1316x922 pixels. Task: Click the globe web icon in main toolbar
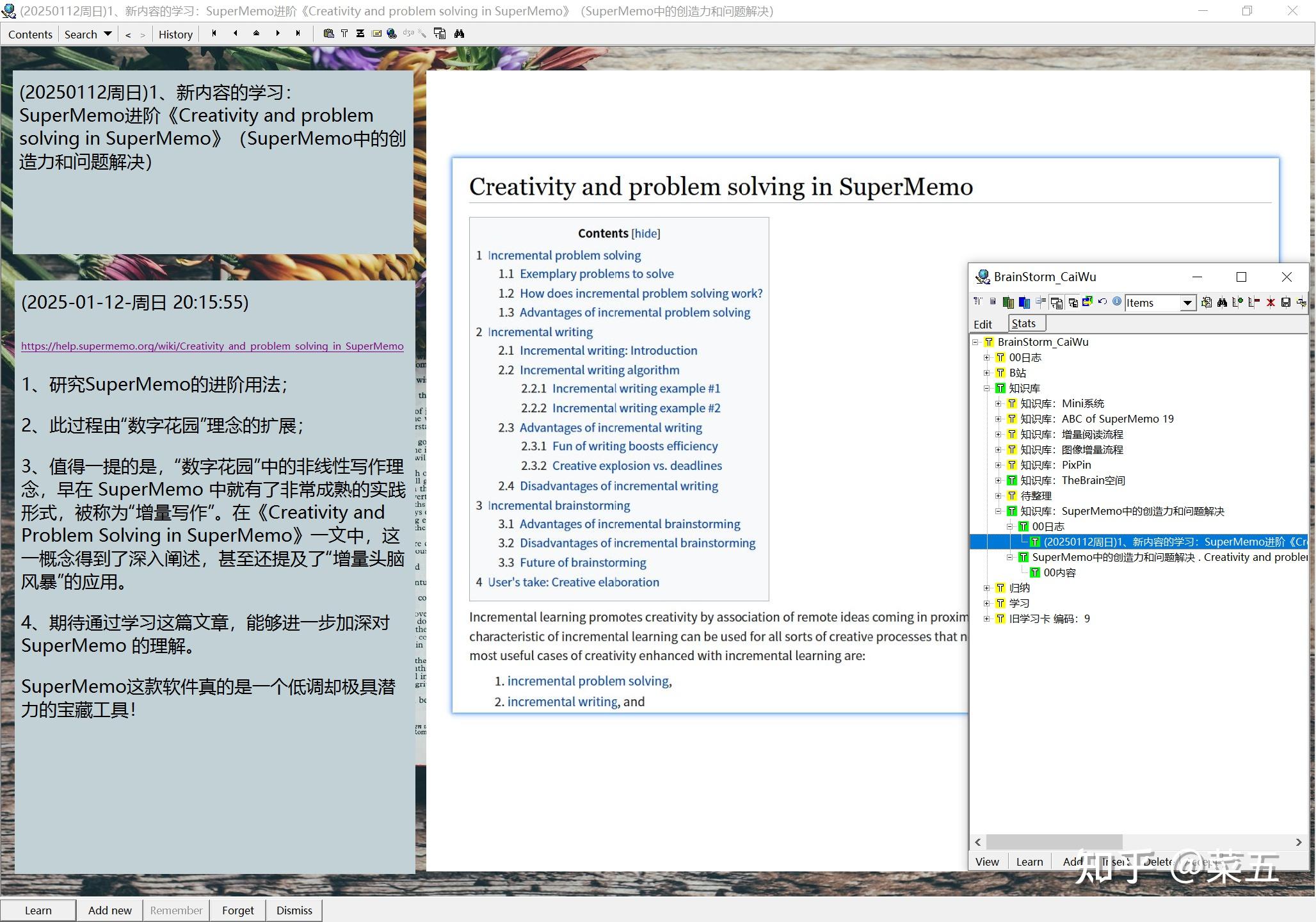pos(392,33)
